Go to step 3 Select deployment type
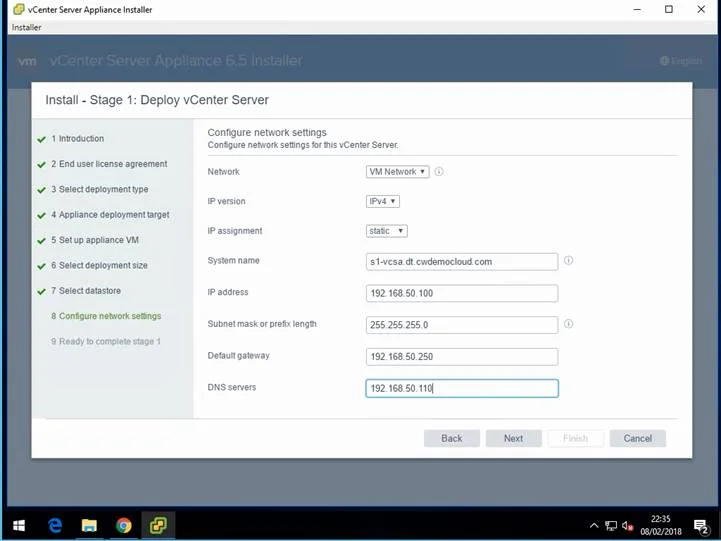This screenshot has width=721, height=541. [99, 189]
